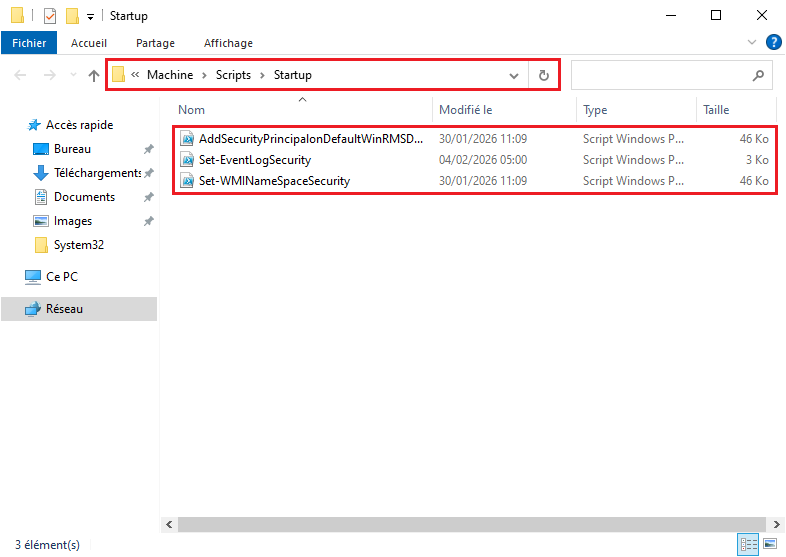The width and height of the screenshot is (786, 557).
Task: Click the search magnifier icon
Action: pos(758,75)
